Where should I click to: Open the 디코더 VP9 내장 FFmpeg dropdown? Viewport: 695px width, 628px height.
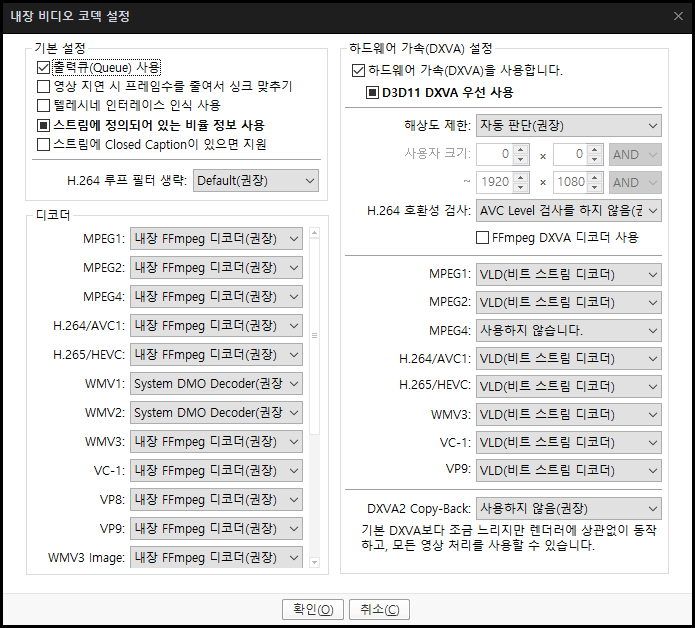point(216,529)
